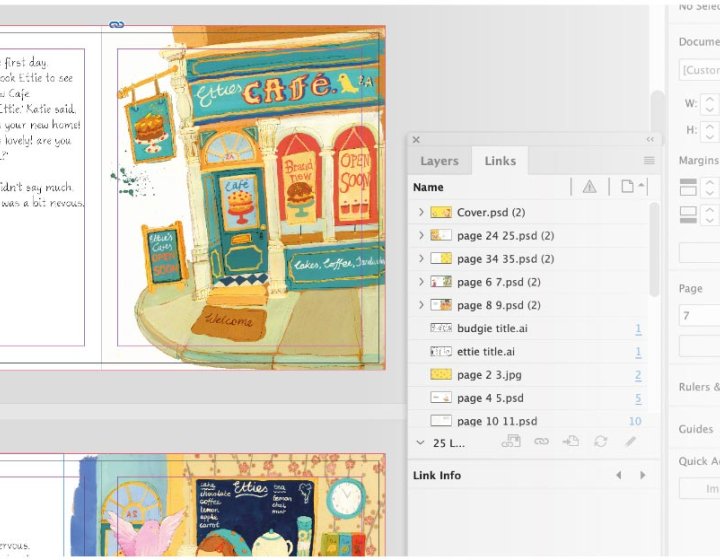Go to page 2 link for page 2 3.jpg

tap(637, 375)
